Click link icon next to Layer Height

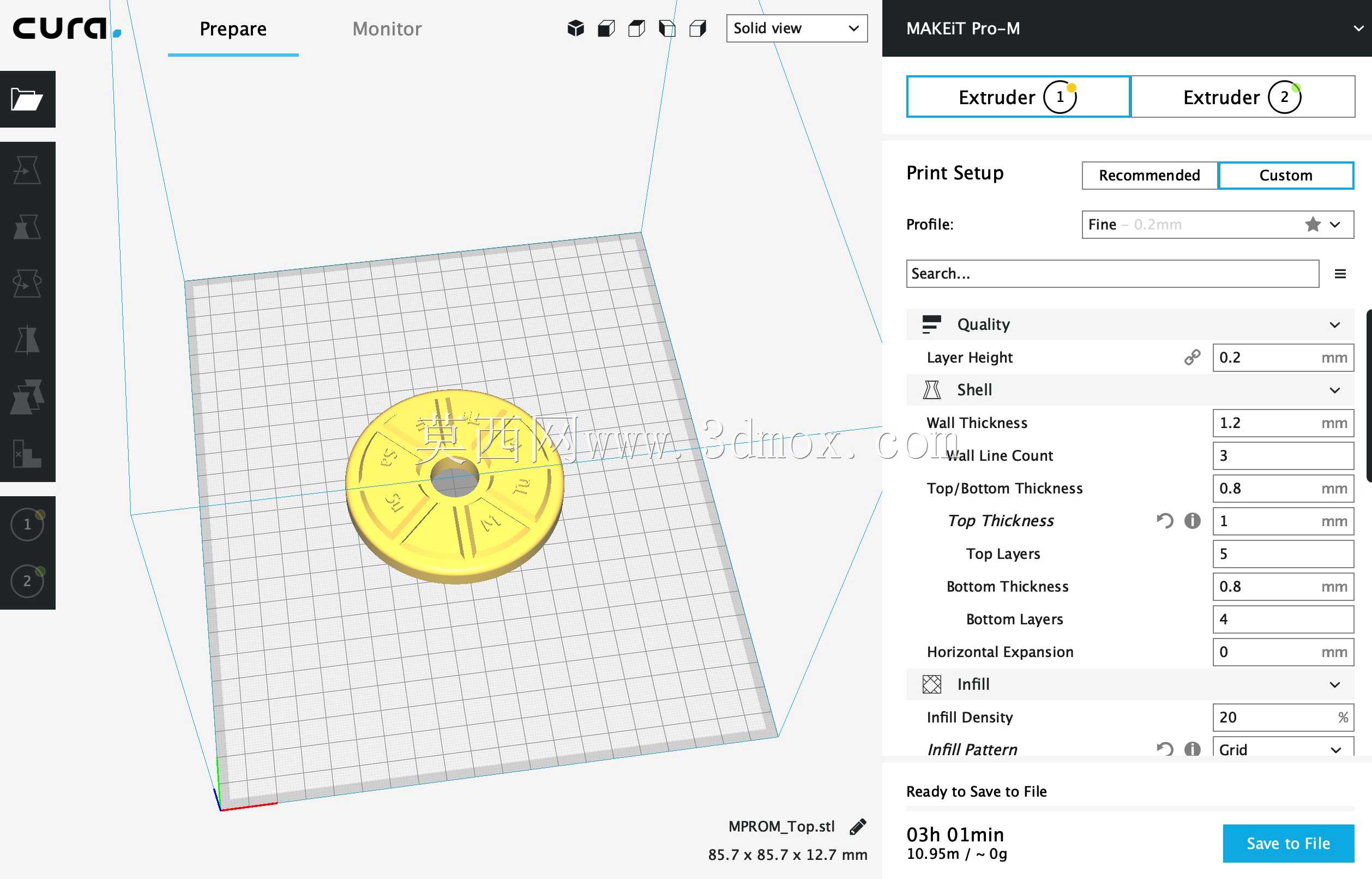(1192, 357)
